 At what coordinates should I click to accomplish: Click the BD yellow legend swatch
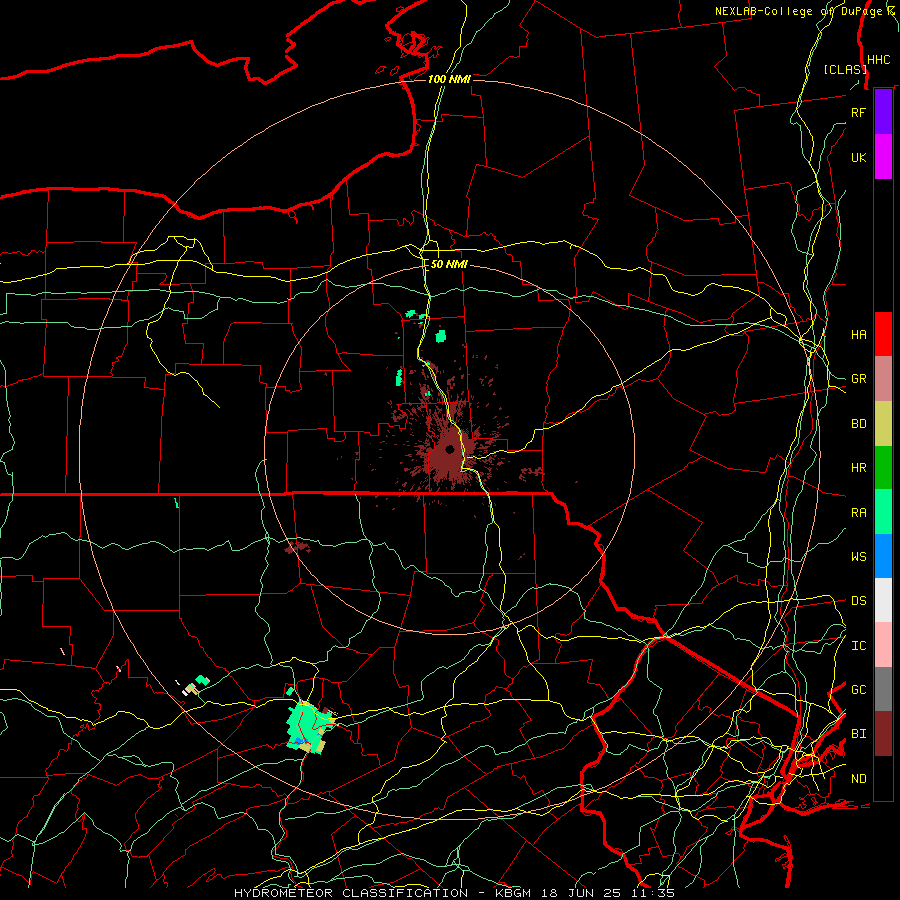[x=883, y=424]
